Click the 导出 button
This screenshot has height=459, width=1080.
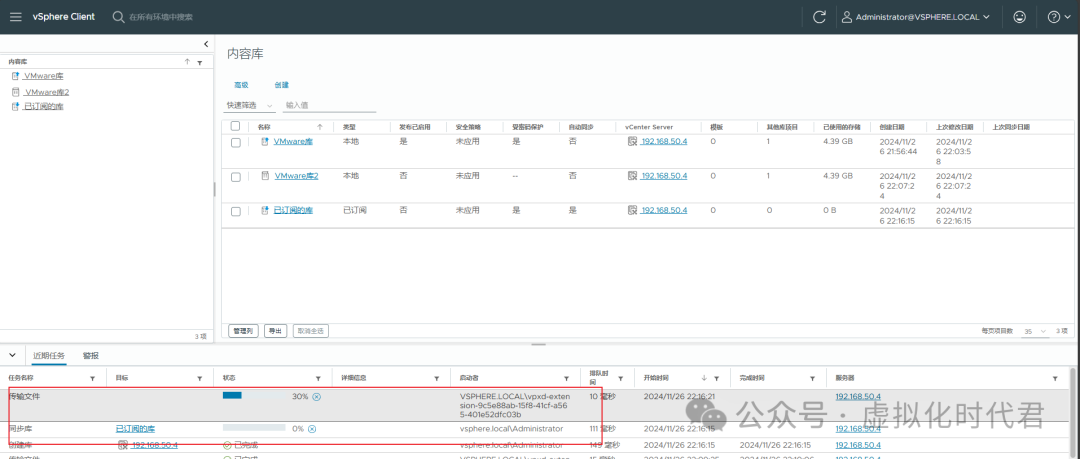pyautogui.click(x=276, y=331)
